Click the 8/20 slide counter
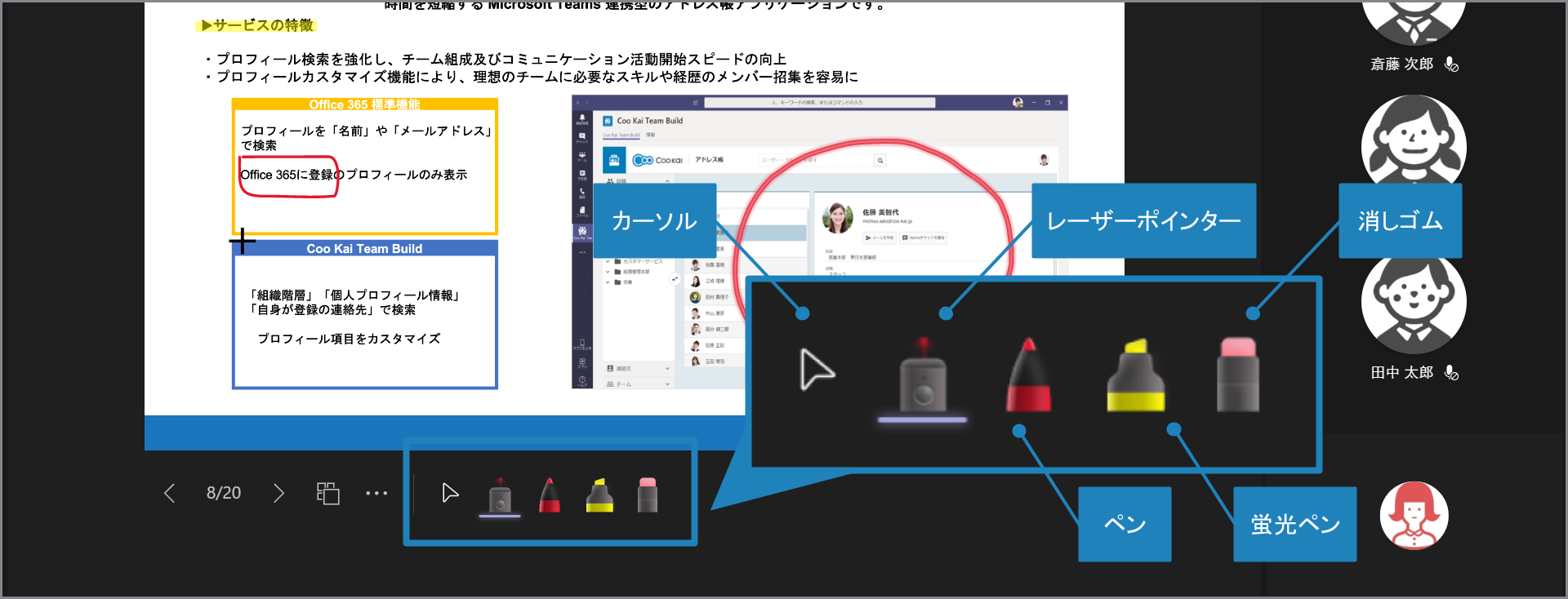Viewport: 1568px width, 599px height. click(224, 493)
